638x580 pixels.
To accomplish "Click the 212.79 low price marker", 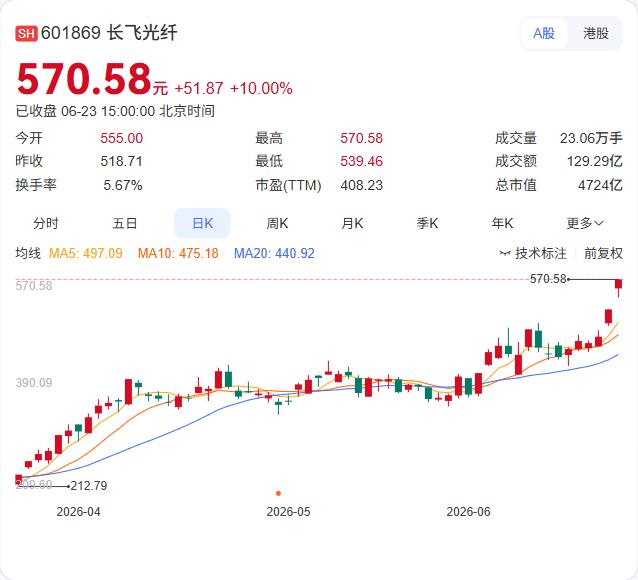I will click(89, 486).
